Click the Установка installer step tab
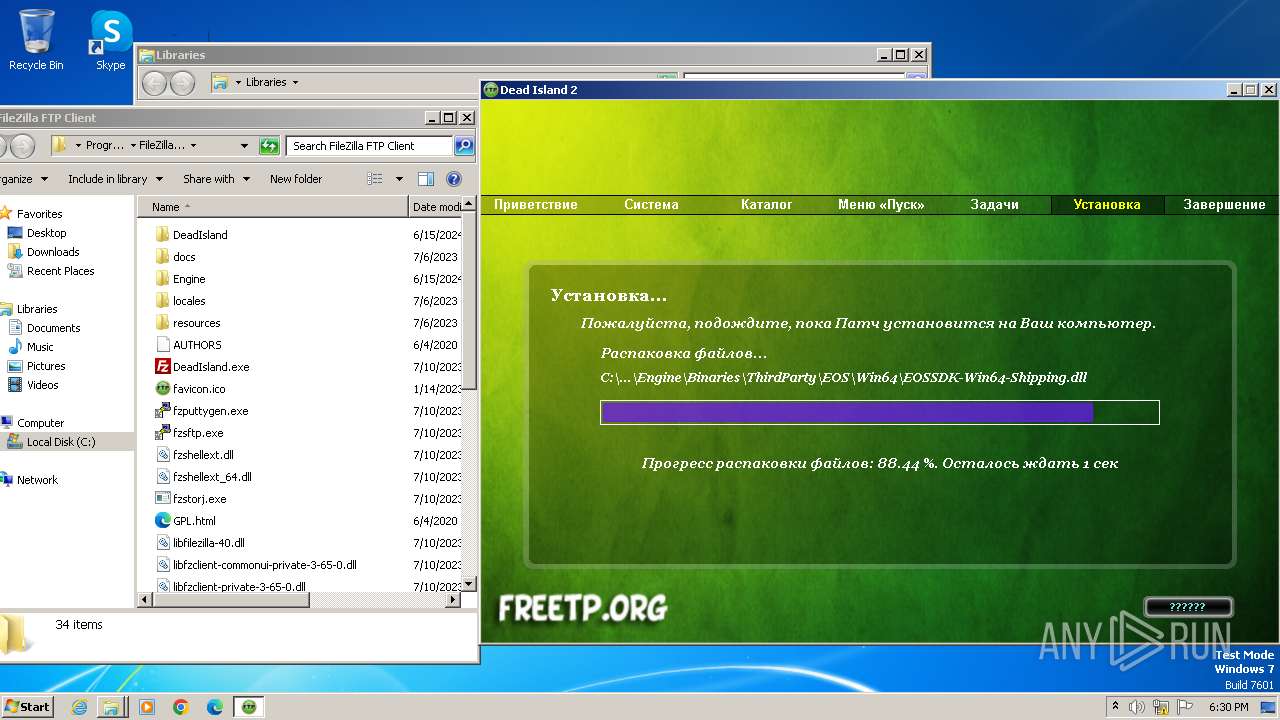Viewport: 1280px width, 720px height. [1107, 205]
